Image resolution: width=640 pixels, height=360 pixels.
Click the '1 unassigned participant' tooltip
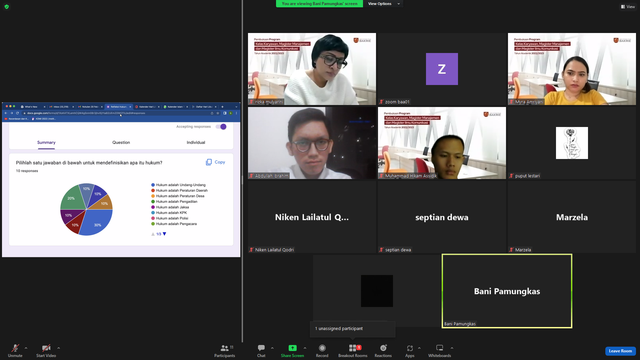tap(353, 329)
